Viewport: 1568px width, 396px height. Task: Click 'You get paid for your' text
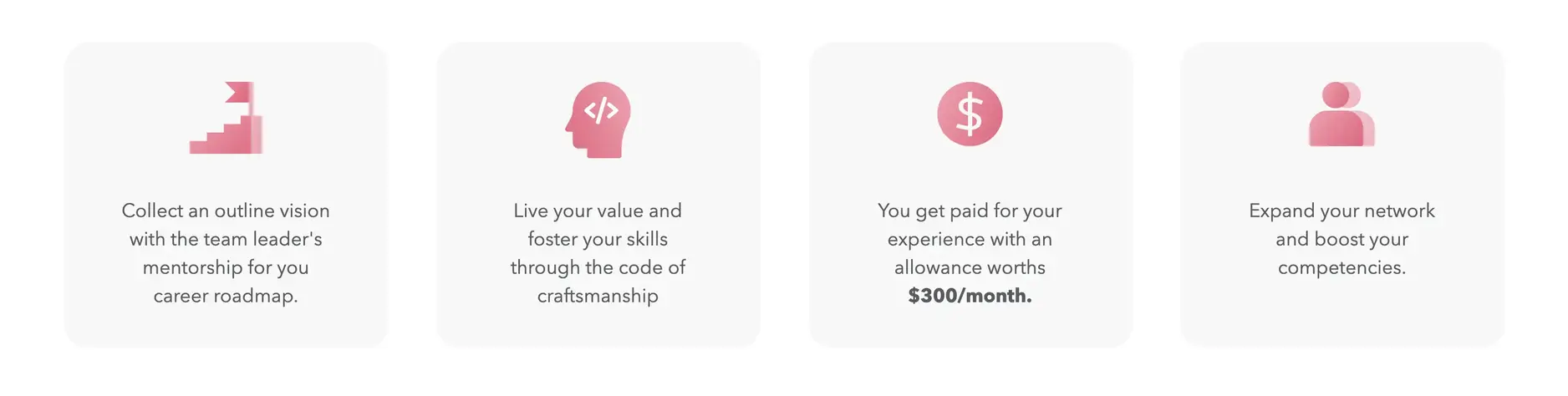pos(970,211)
